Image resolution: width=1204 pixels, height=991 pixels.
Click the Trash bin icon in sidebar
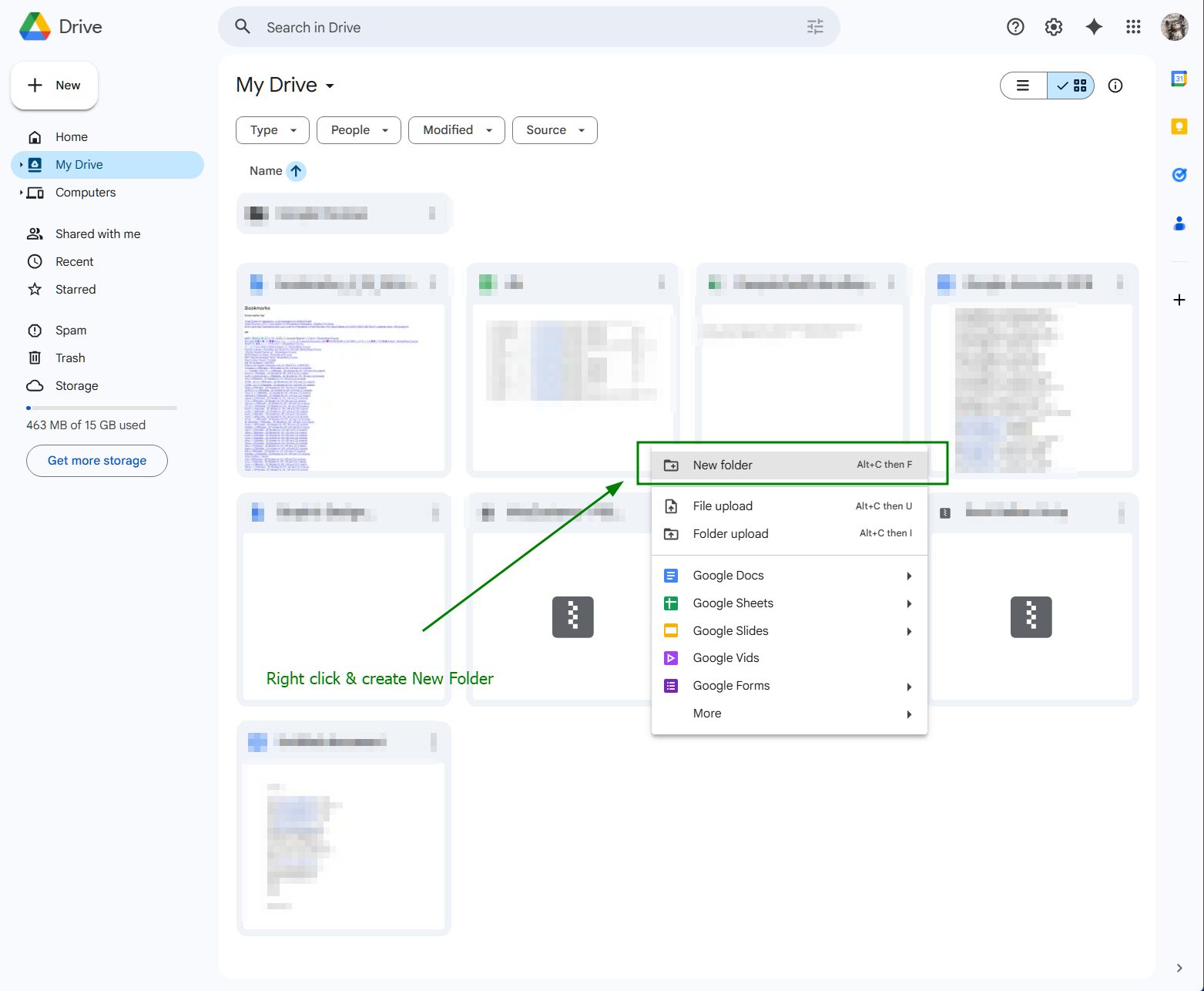coord(35,358)
